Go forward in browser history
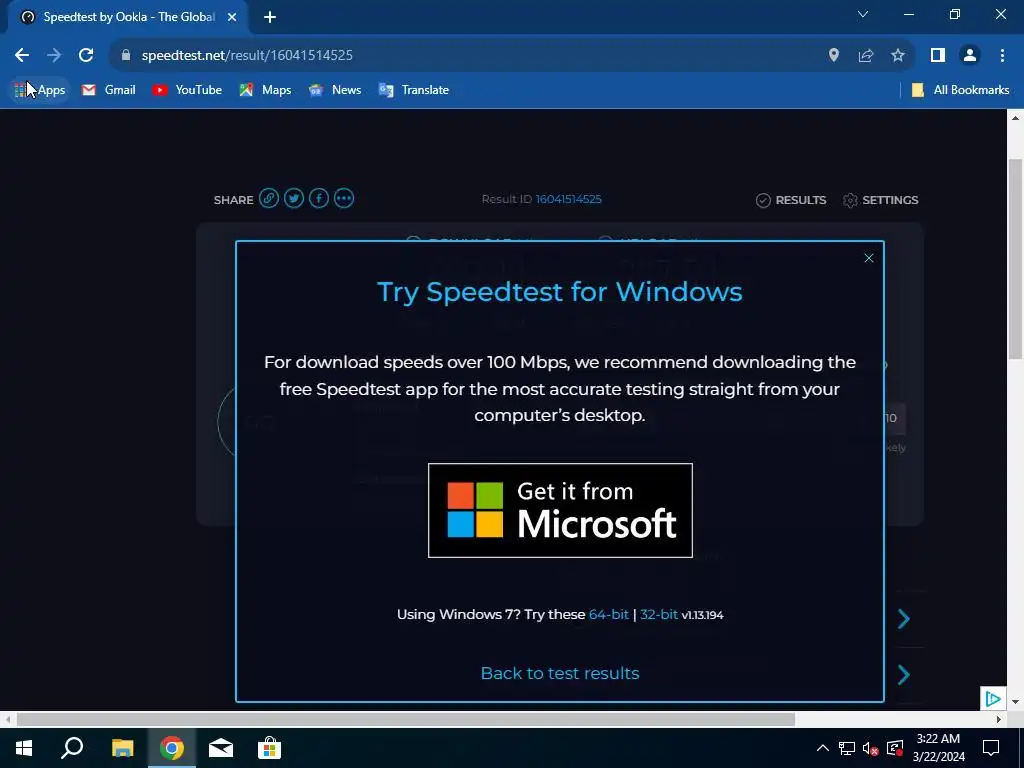The width and height of the screenshot is (1024, 768). click(54, 55)
